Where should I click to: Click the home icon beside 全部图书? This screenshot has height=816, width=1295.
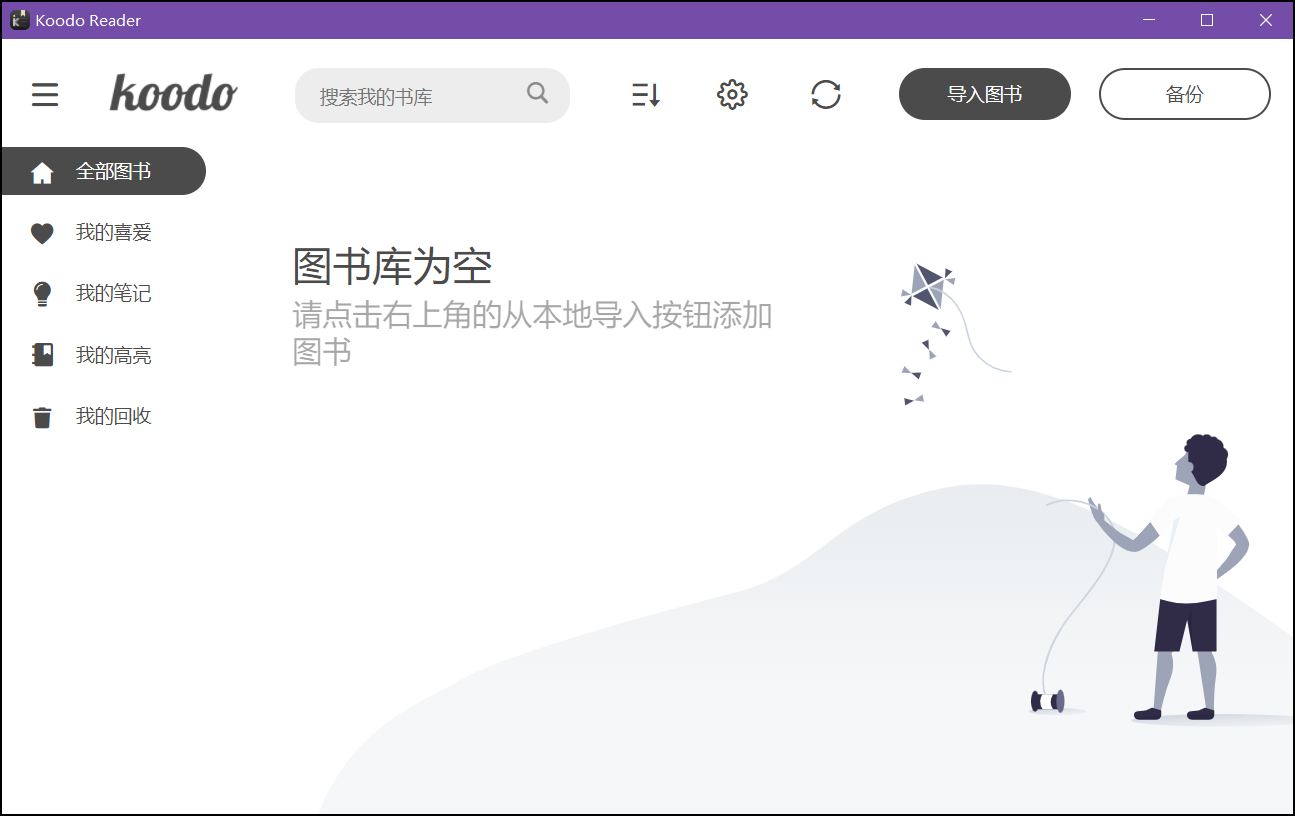point(42,172)
